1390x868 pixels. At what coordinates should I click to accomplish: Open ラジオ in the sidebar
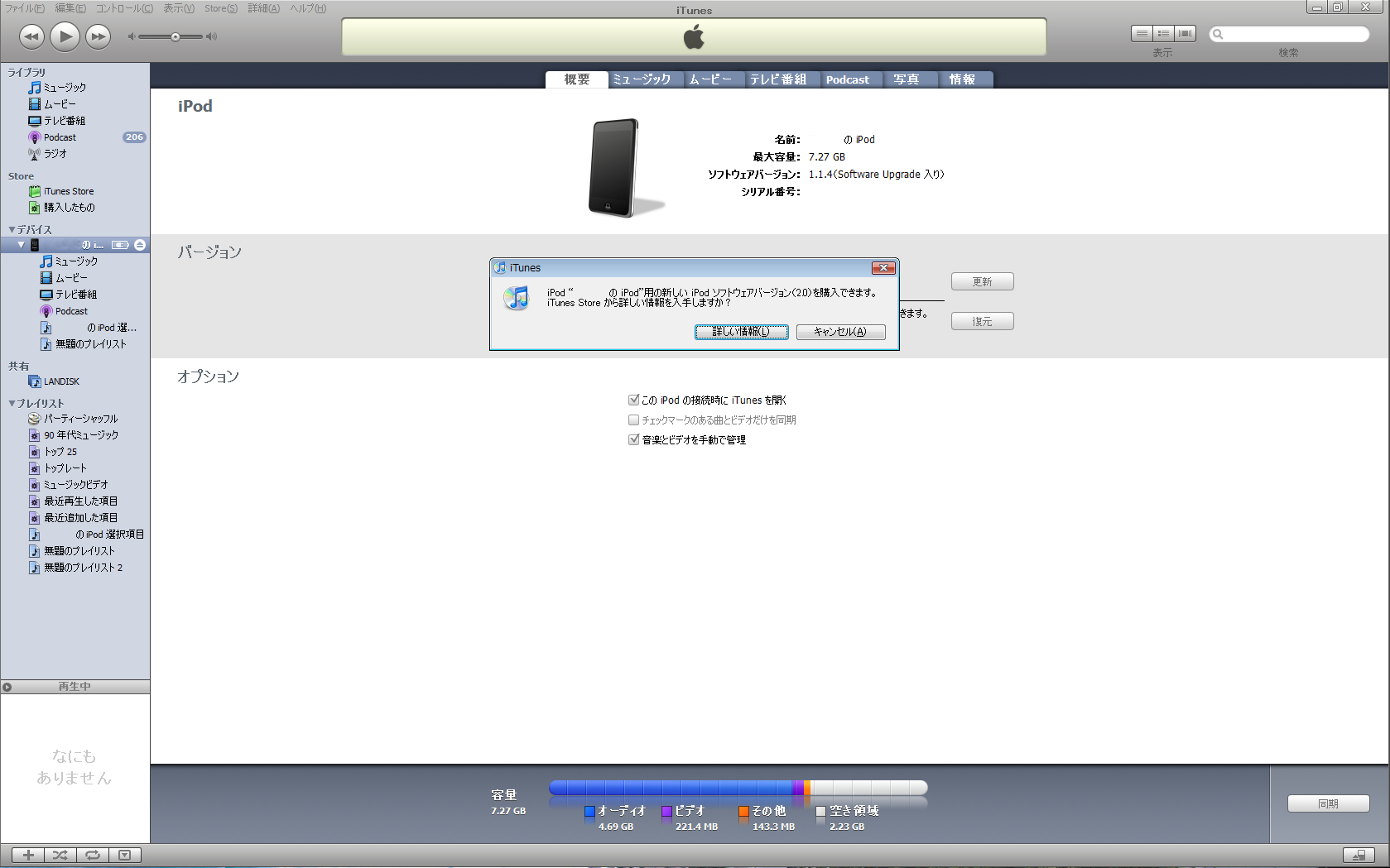[55, 154]
